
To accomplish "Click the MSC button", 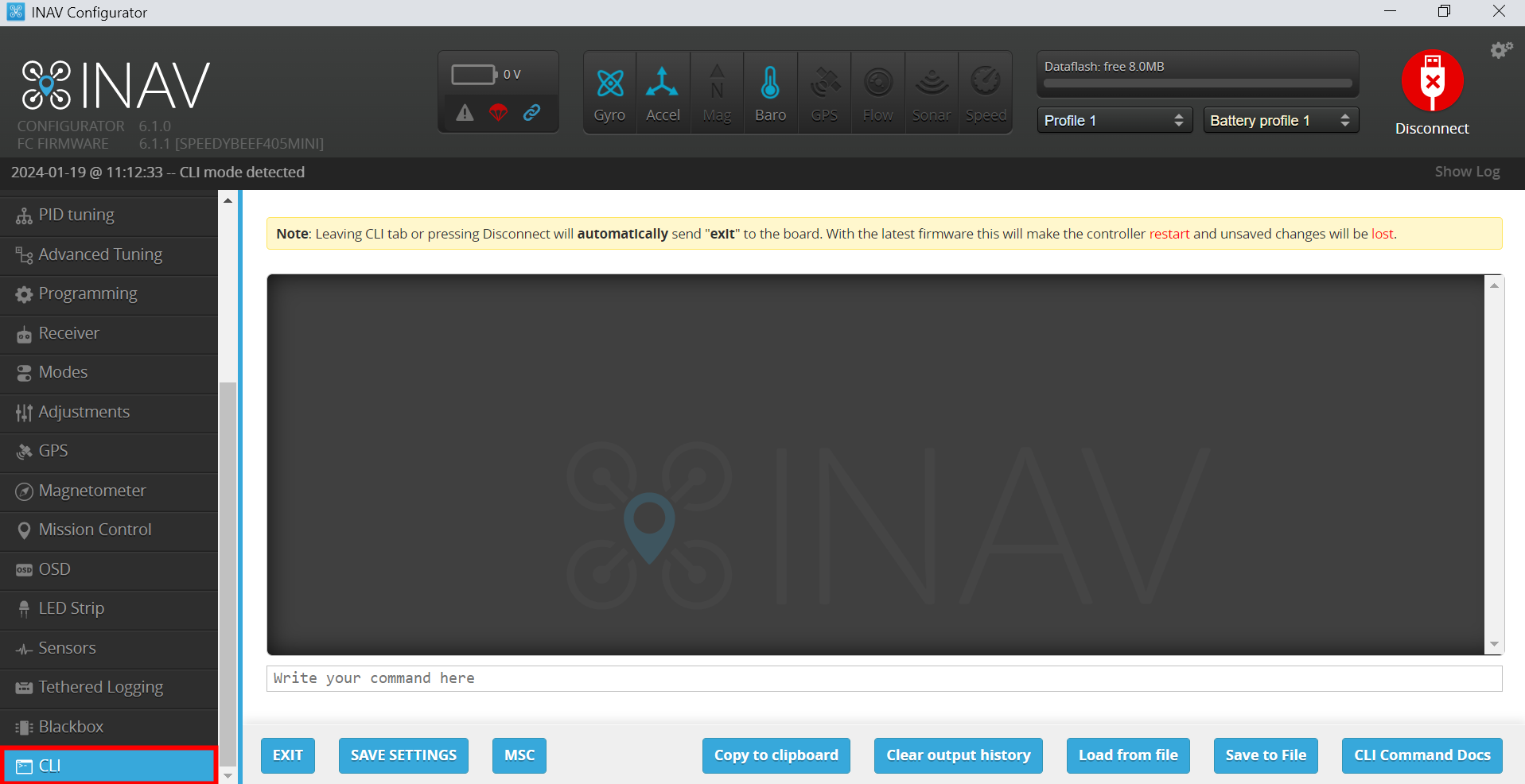I will pos(519,755).
